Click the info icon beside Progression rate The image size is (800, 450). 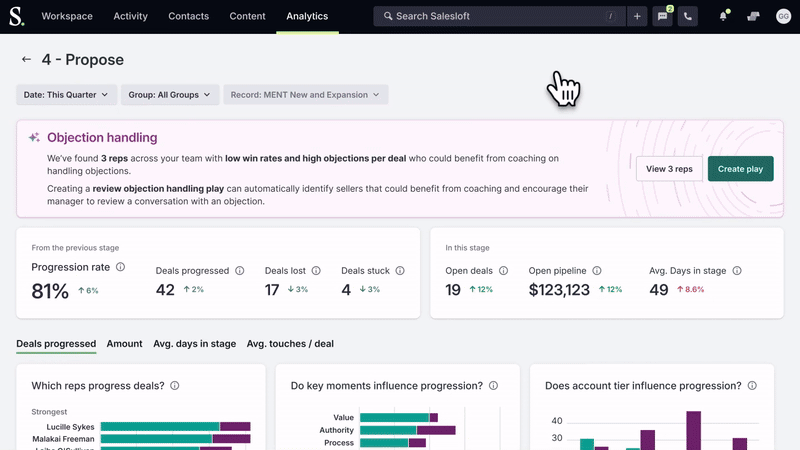pos(120,267)
